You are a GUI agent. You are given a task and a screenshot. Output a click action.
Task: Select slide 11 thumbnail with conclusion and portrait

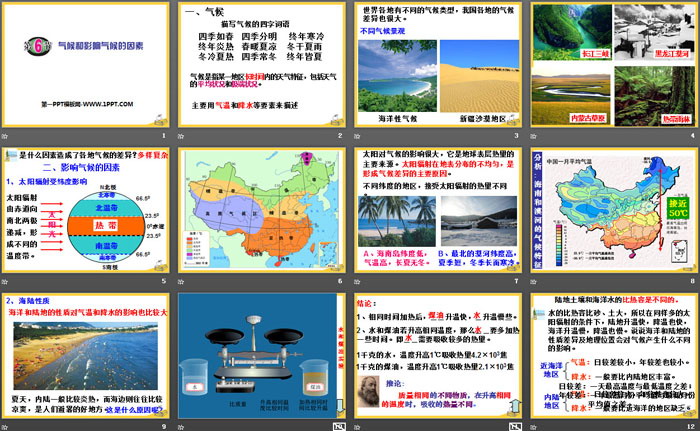[438, 356]
